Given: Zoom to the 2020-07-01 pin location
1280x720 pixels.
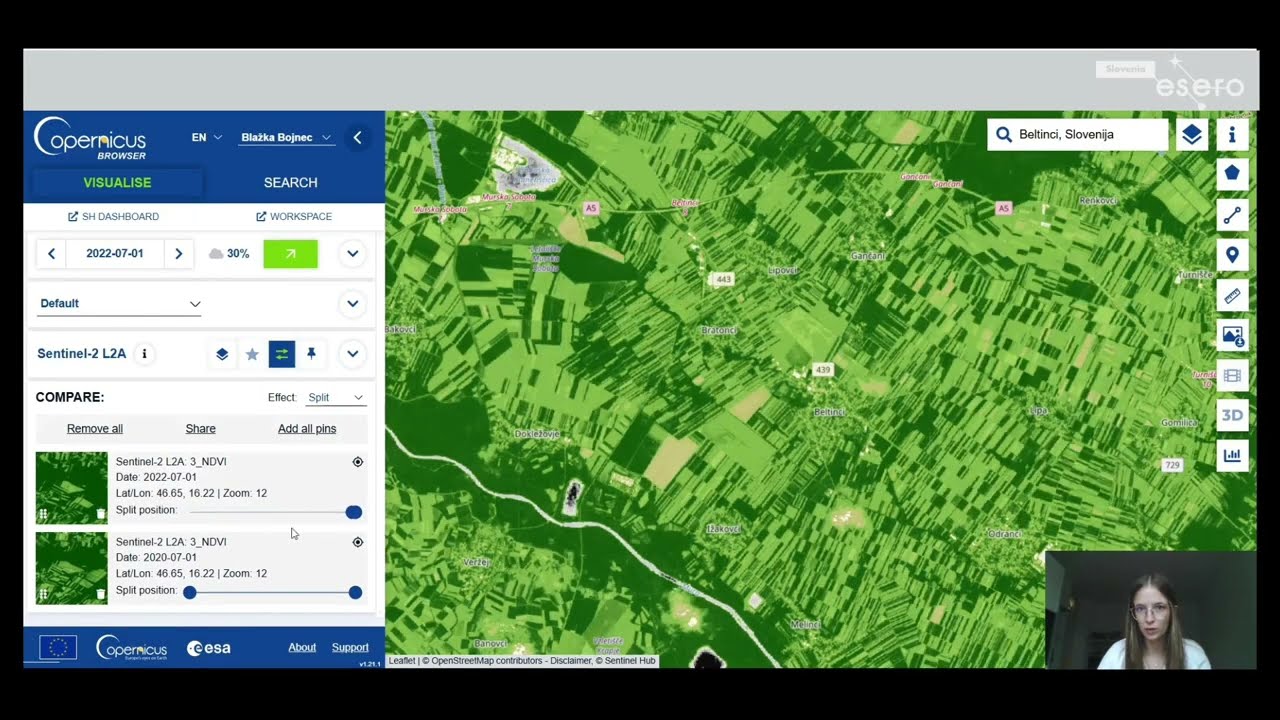Looking at the screenshot, I should [358, 542].
